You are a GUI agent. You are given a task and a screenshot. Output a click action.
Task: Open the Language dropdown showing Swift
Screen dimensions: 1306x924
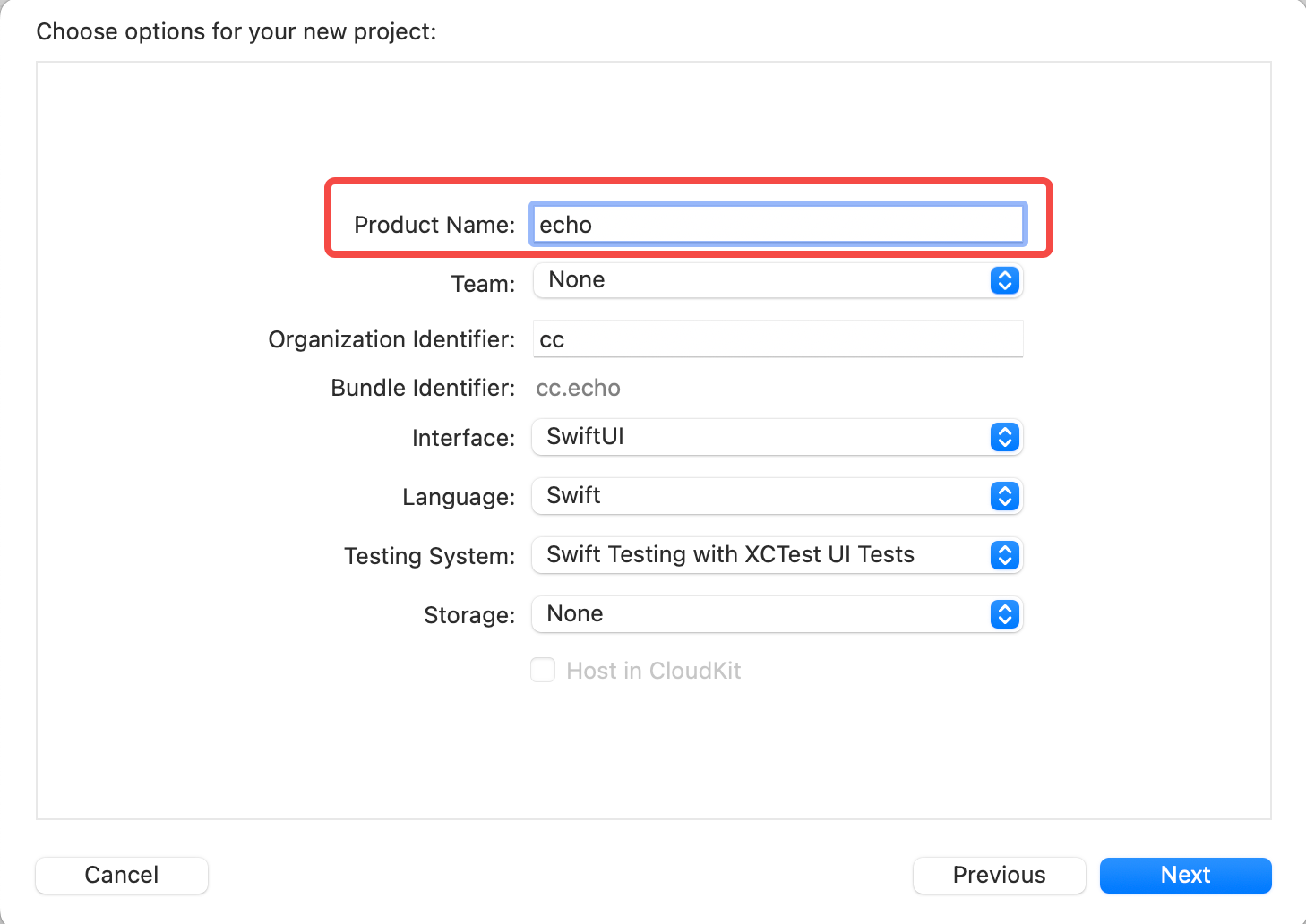tap(778, 496)
